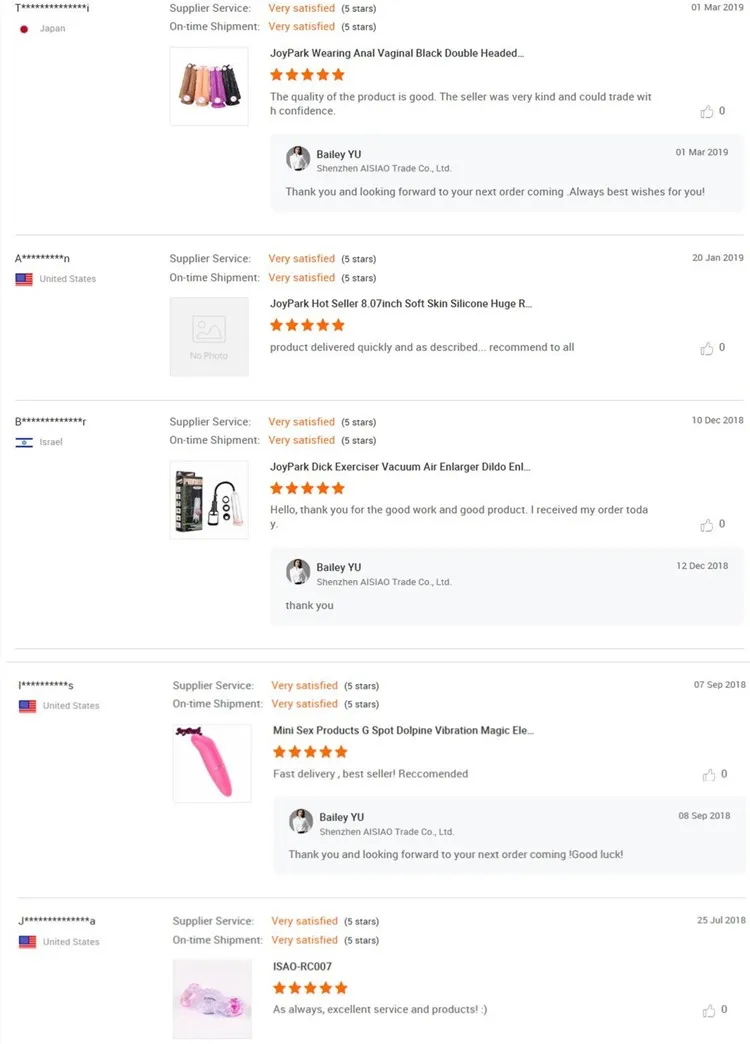Click Bailey YU's name in the 12 Dec 2018 reply
Image resolution: width=750 pixels, height=1044 pixels.
(339, 567)
